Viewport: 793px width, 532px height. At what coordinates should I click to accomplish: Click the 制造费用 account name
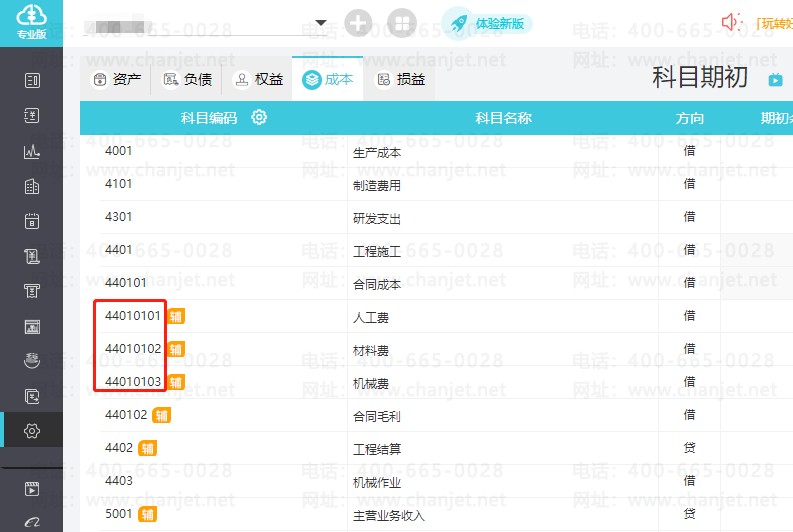pyautogui.click(x=377, y=186)
